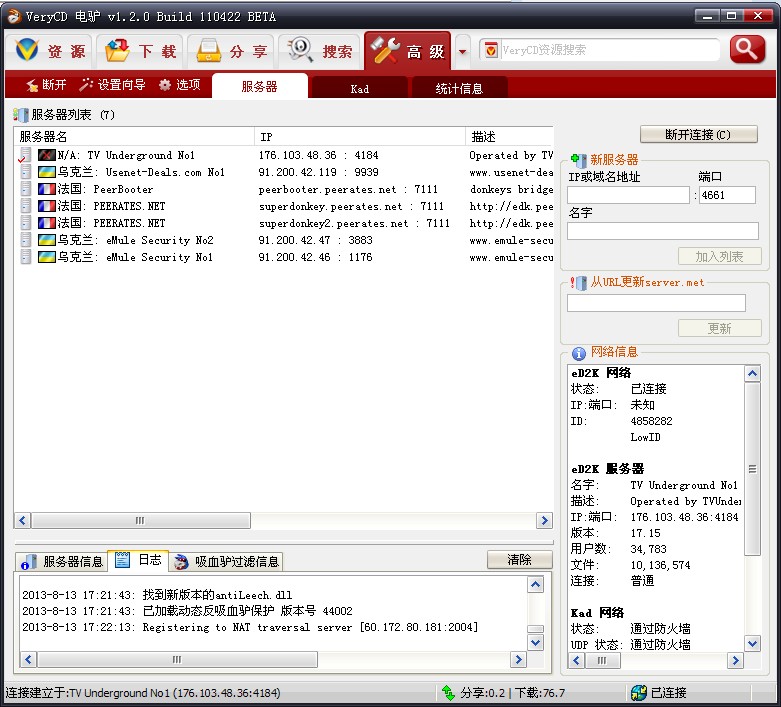781x707 pixels.
Task: Switch to the 下载 download tab
Action: (140, 51)
